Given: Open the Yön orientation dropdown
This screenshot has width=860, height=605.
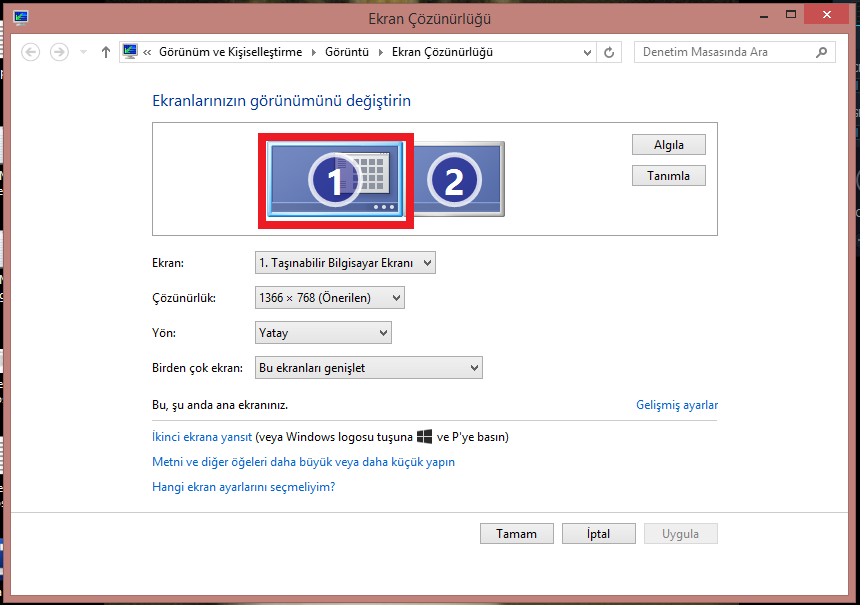Looking at the screenshot, I should pos(323,333).
